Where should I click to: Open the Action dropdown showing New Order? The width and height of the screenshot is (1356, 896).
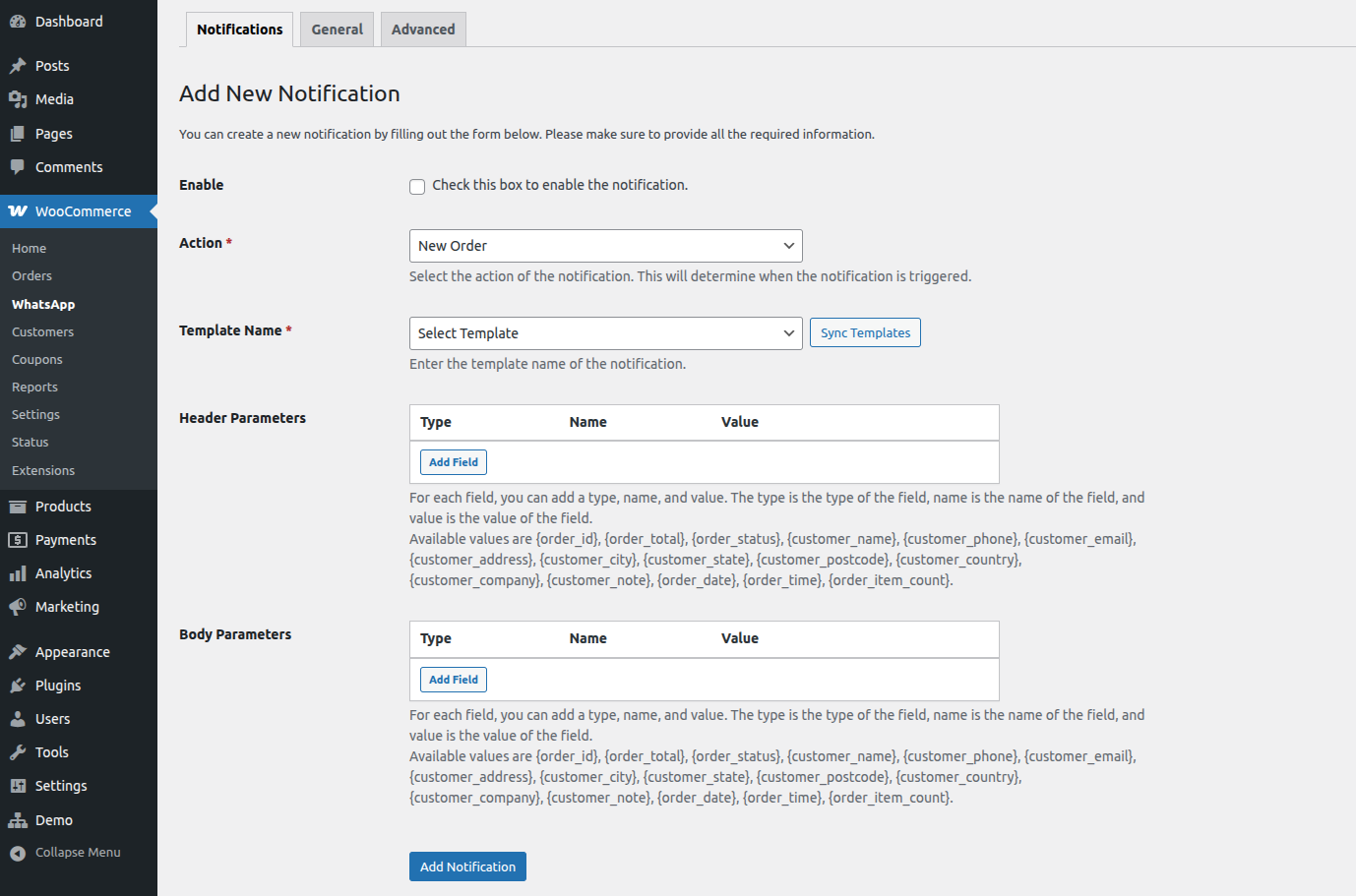[x=605, y=246]
